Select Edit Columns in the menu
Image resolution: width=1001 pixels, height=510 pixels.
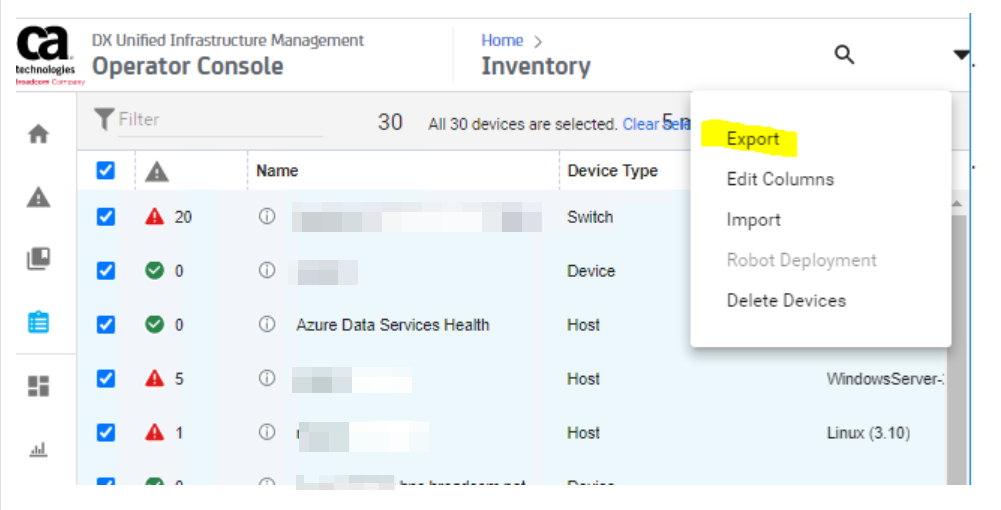[779, 180]
